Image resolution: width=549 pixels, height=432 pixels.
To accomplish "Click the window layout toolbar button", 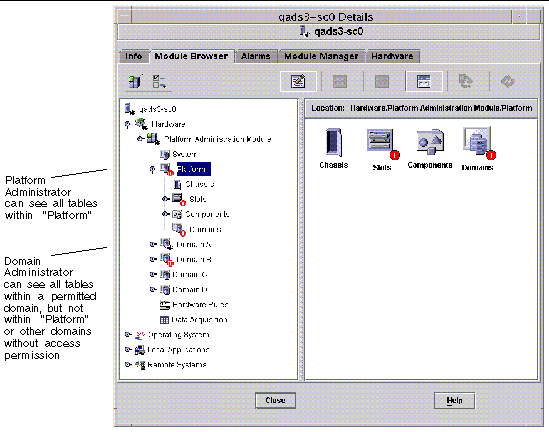I will pos(424,81).
